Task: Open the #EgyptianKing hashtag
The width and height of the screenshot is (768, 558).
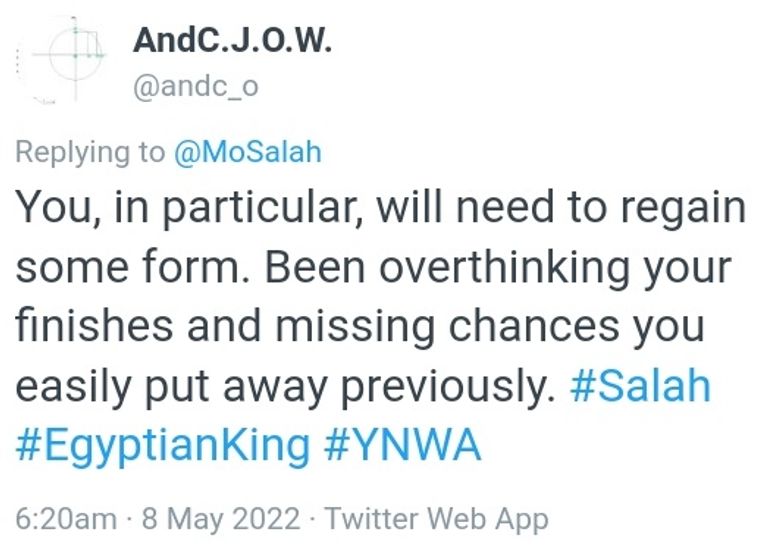Action: coord(163,445)
